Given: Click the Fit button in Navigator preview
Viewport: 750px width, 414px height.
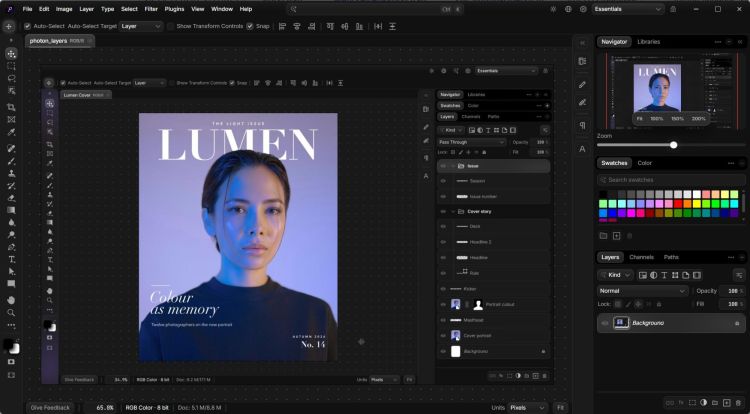Looking at the screenshot, I should point(640,119).
